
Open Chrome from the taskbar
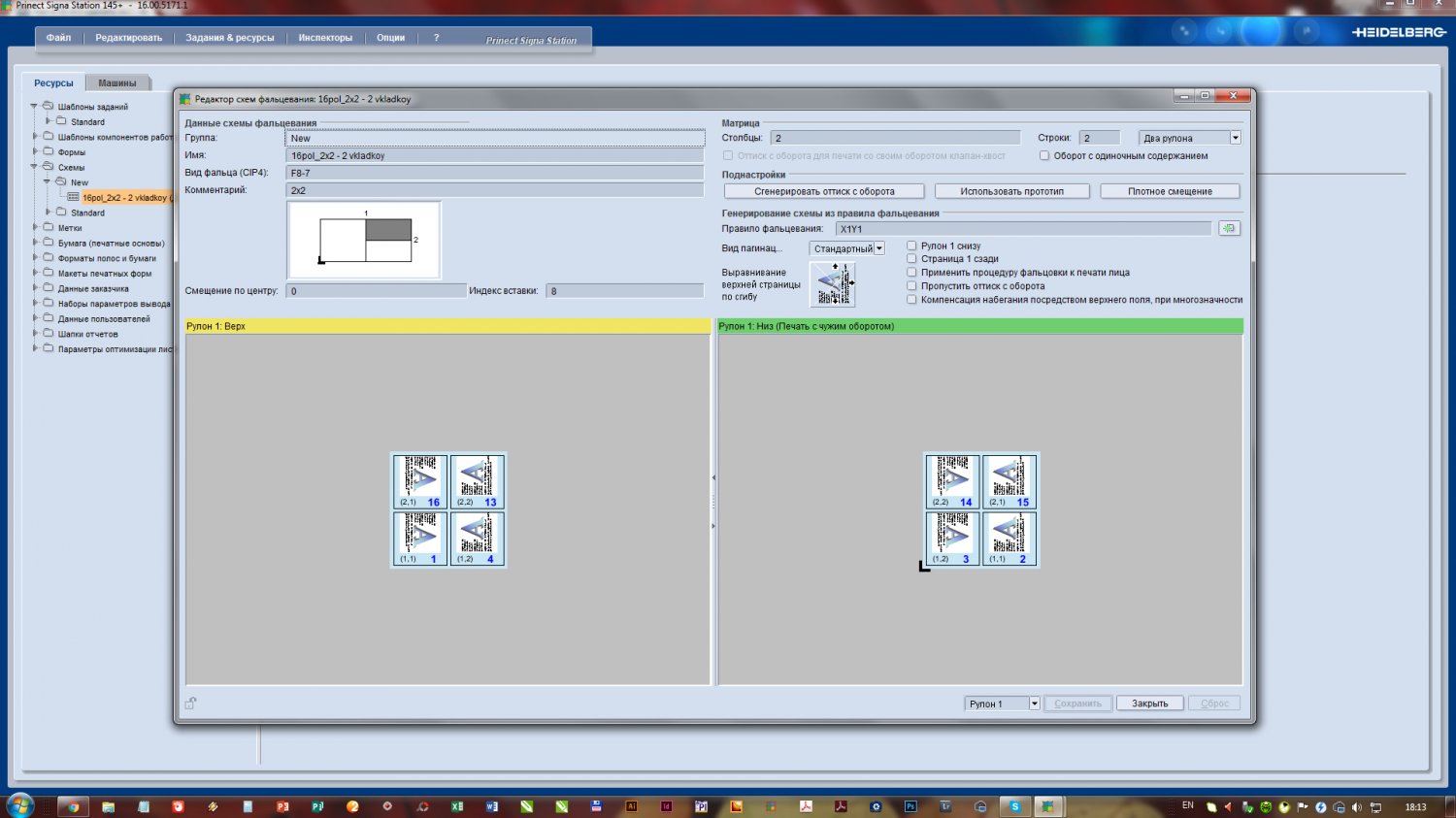[73, 806]
